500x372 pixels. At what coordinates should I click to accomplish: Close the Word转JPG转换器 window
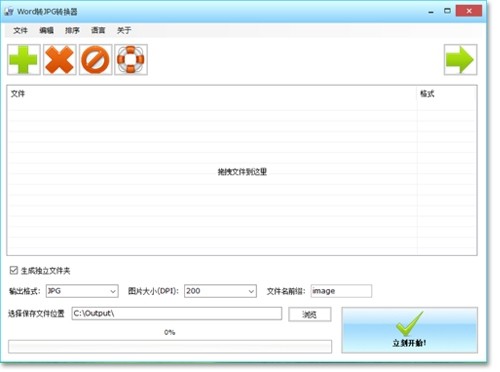(x=469, y=11)
